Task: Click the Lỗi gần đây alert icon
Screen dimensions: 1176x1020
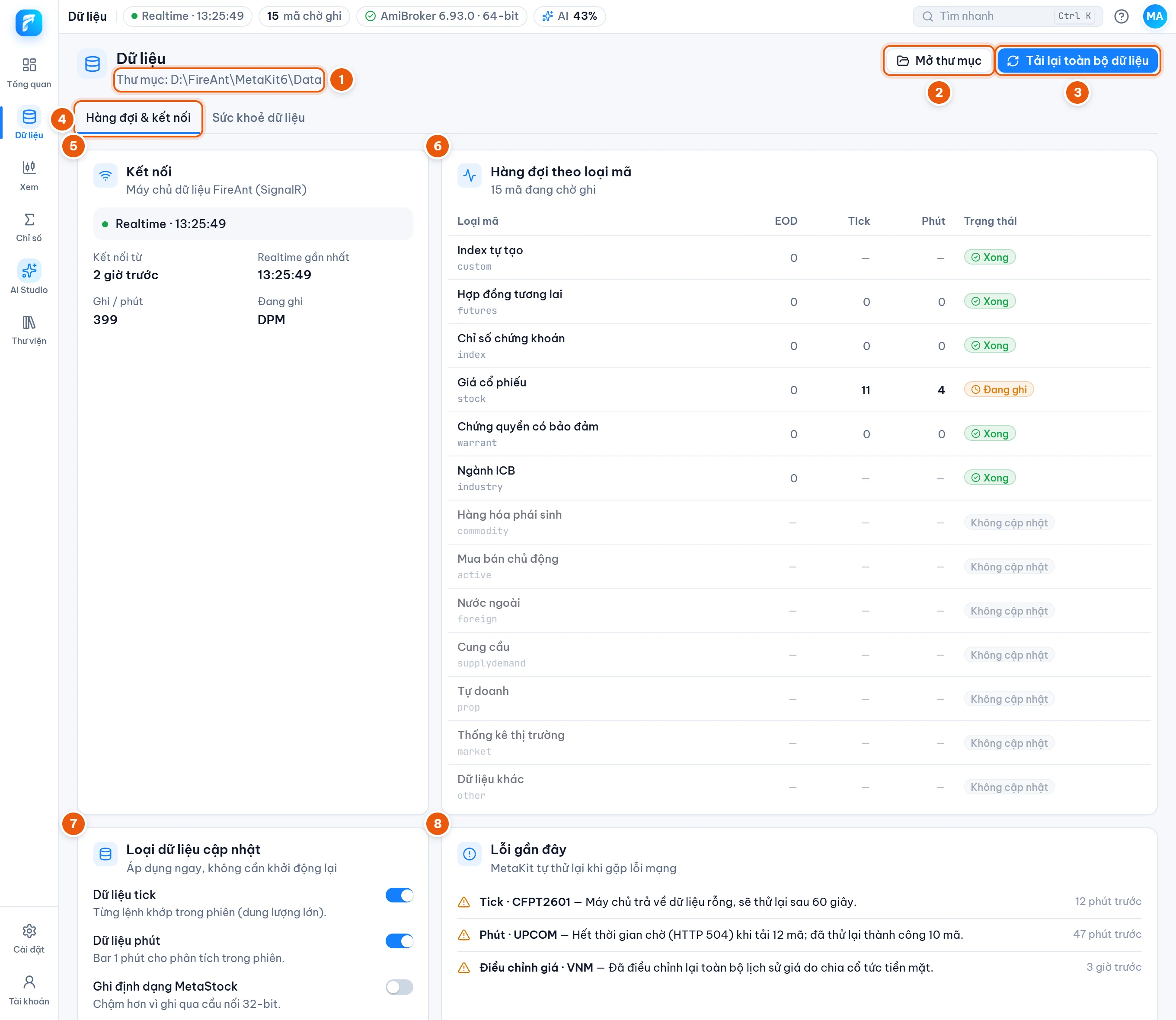Action: [x=469, y=854]
